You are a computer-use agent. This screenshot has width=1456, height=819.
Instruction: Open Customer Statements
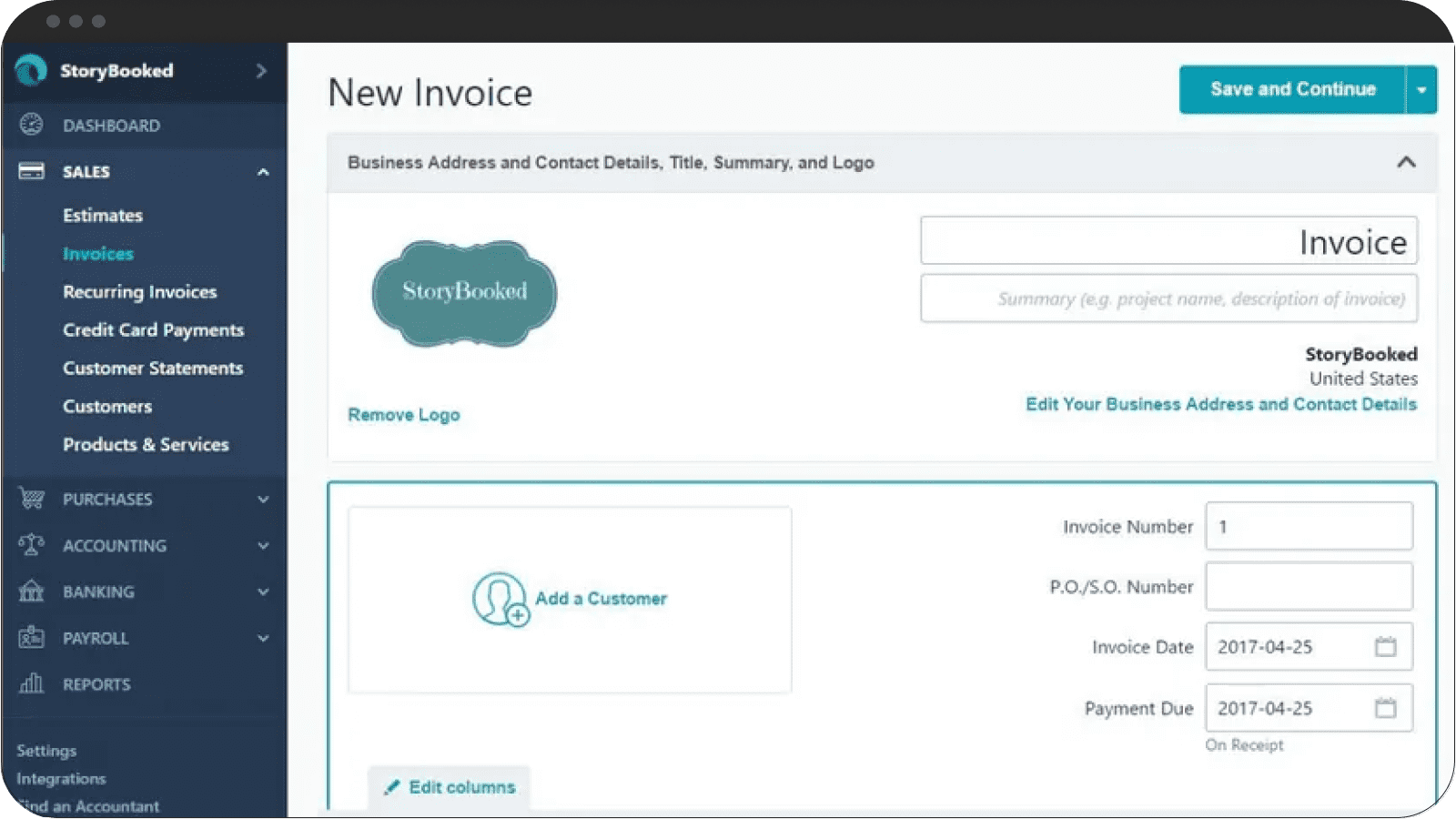pyautogui.click(x=153, y=369)
